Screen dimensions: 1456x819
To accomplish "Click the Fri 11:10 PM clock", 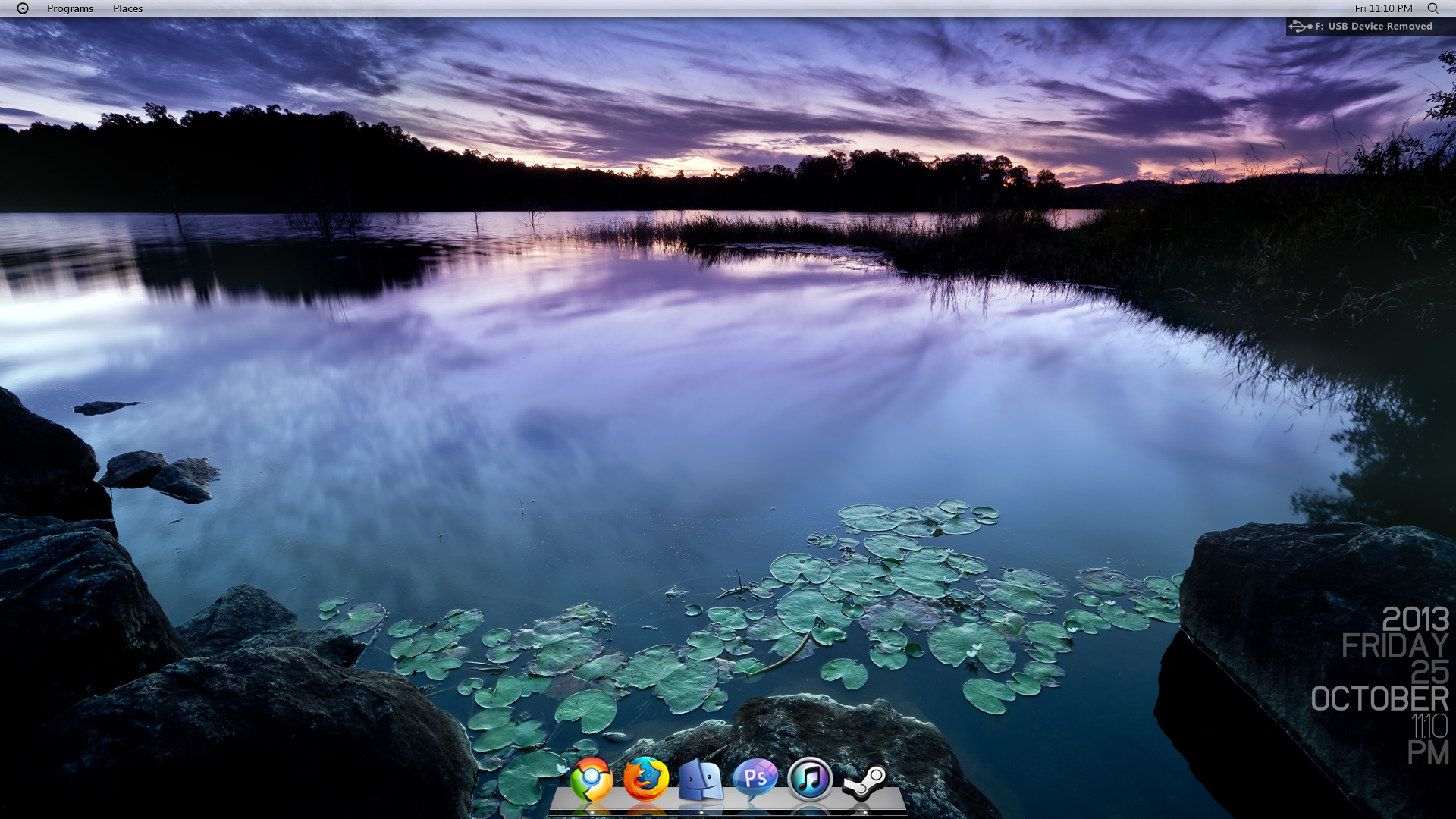I will click(1383, 8).
